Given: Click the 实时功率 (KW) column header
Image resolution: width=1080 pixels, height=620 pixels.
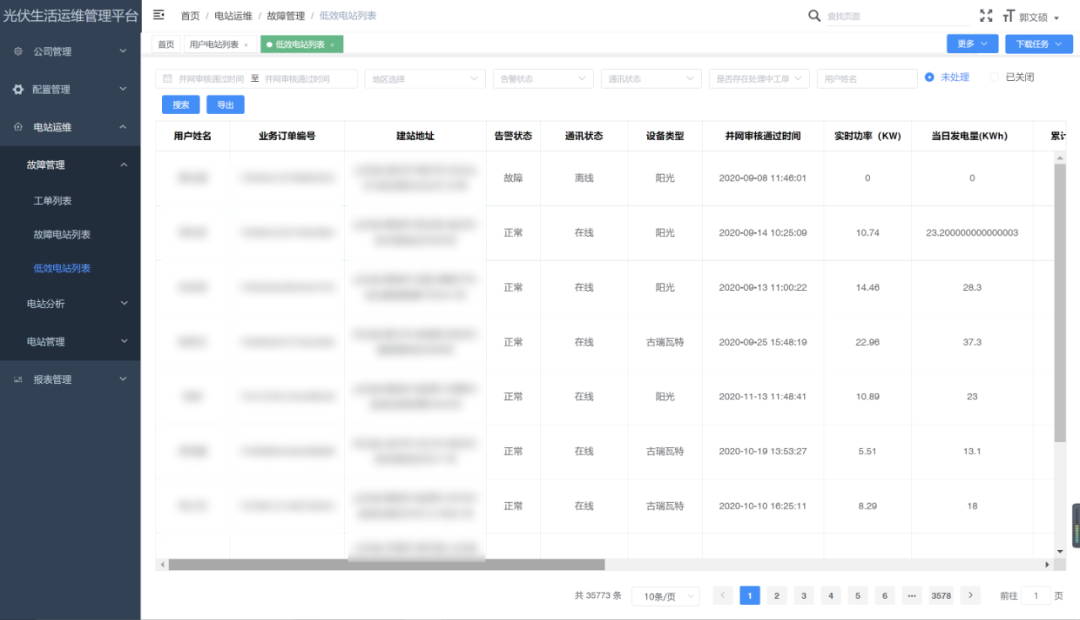Looking at the screenshot, I should (x=867, y=136).
